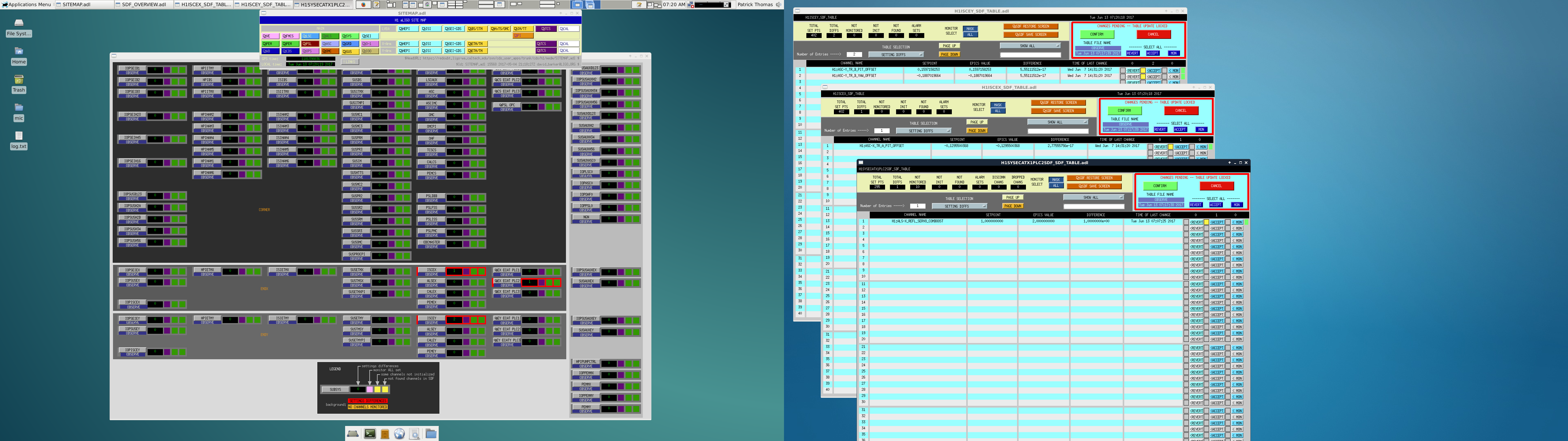Open the LSC screen from the site map

(x=311, y=36)
